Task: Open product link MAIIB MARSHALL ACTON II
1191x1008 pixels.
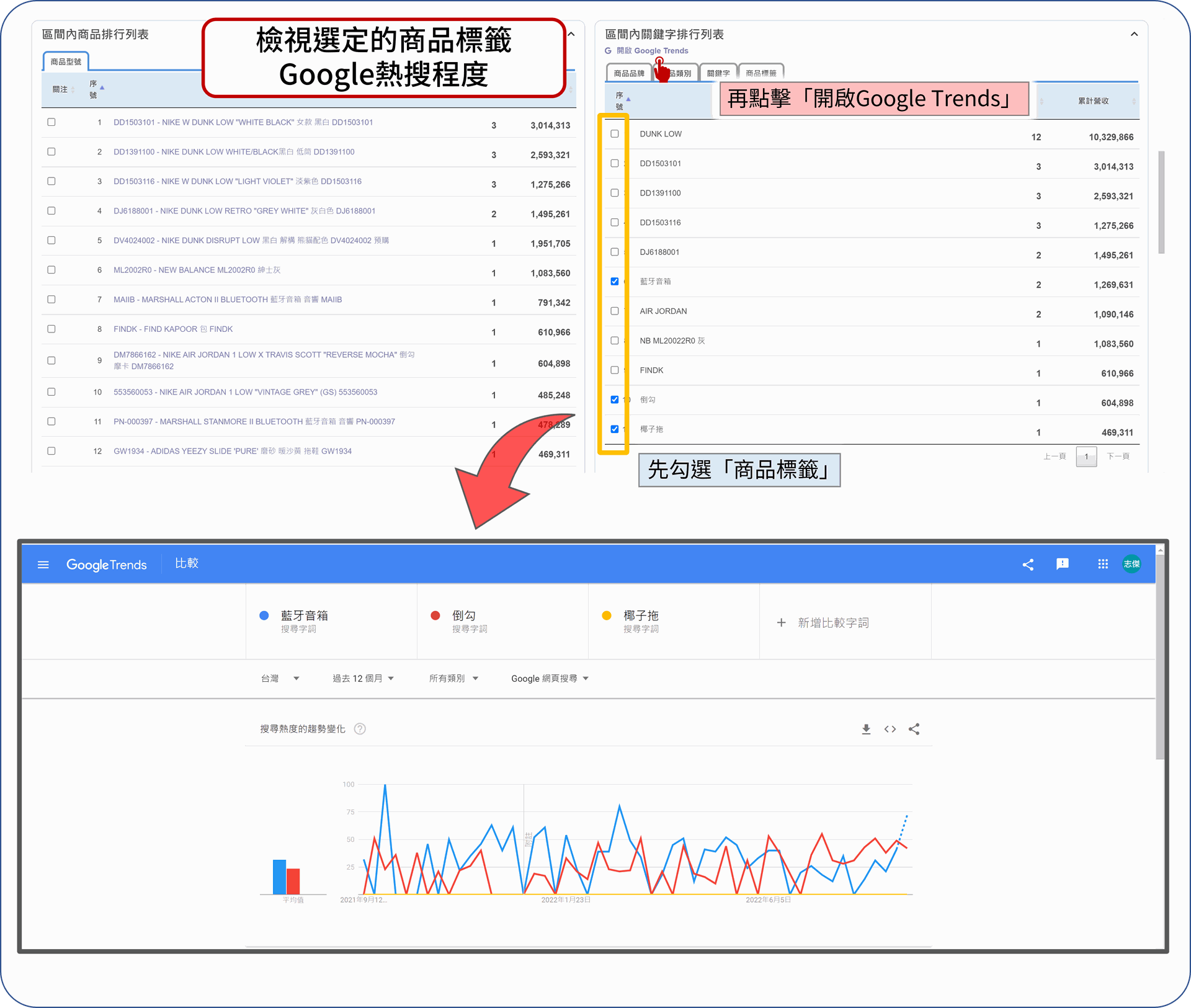Action: (228, 300)
